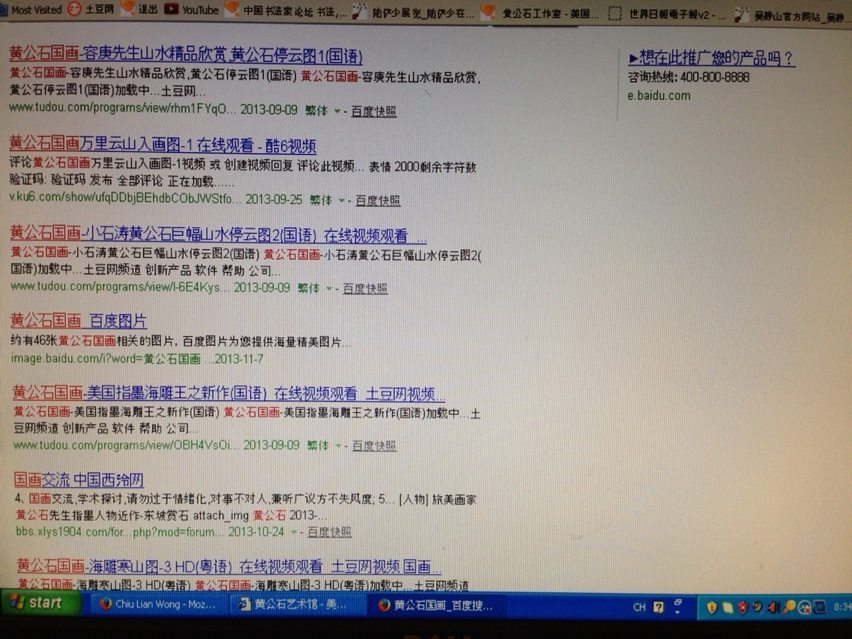Open result 黄公石国画万里云山入画图-1 酷6视频
This screenshot has width=852, height=639.
[162, 145]
